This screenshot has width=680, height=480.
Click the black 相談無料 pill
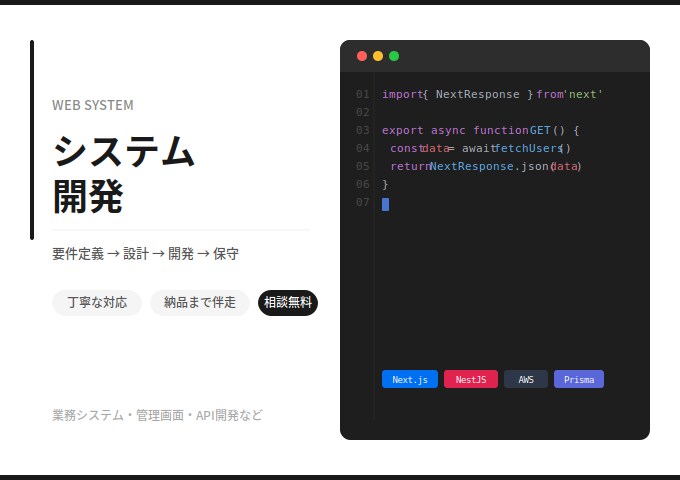point(288,303)
